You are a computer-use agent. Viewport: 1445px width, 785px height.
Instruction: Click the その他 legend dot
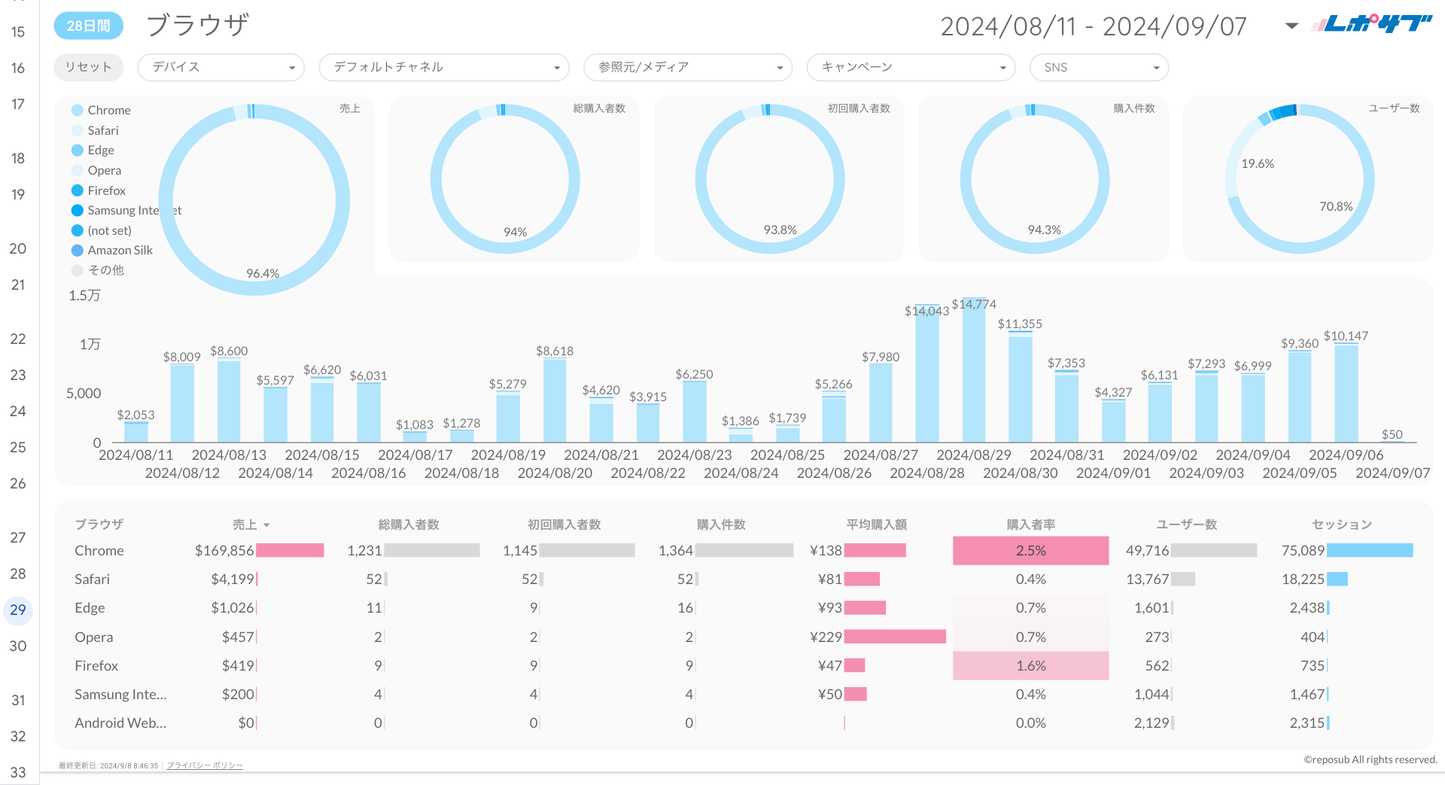pos(77,270)
